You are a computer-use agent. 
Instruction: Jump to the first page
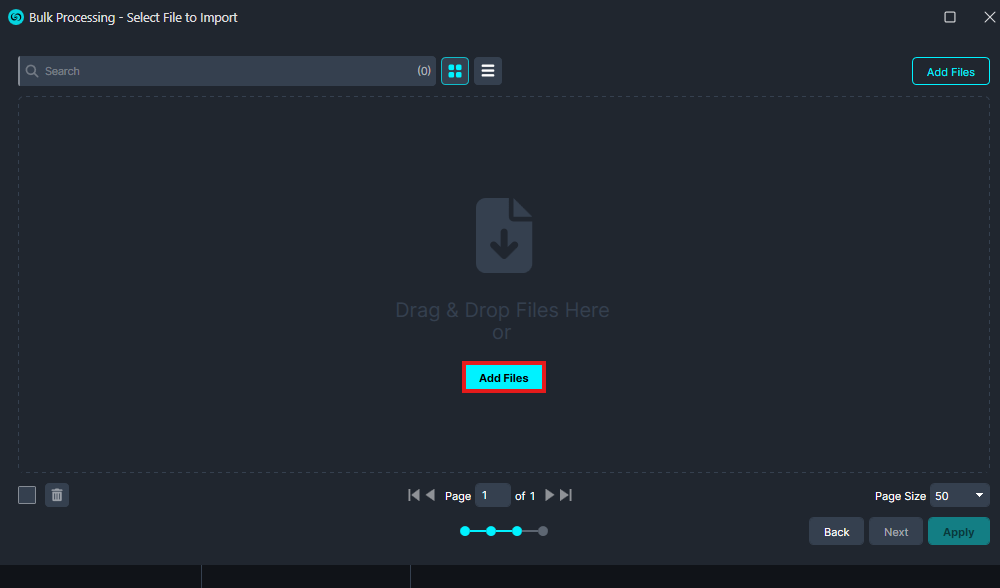pos(414,495)
